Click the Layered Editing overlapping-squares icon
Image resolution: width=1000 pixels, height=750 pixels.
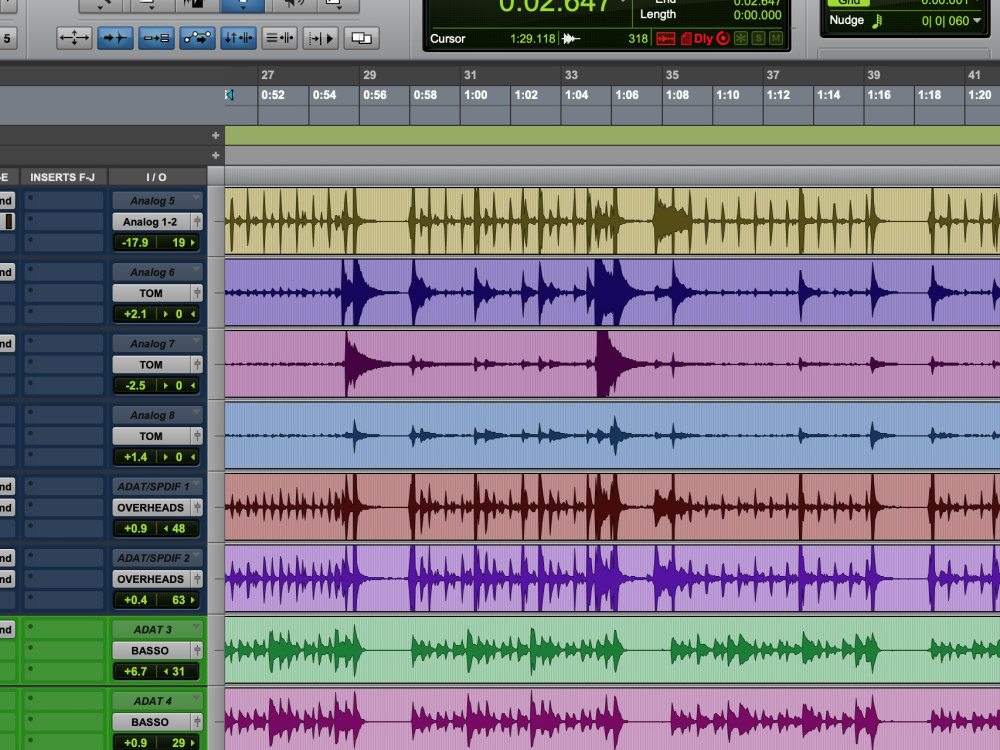362,38
